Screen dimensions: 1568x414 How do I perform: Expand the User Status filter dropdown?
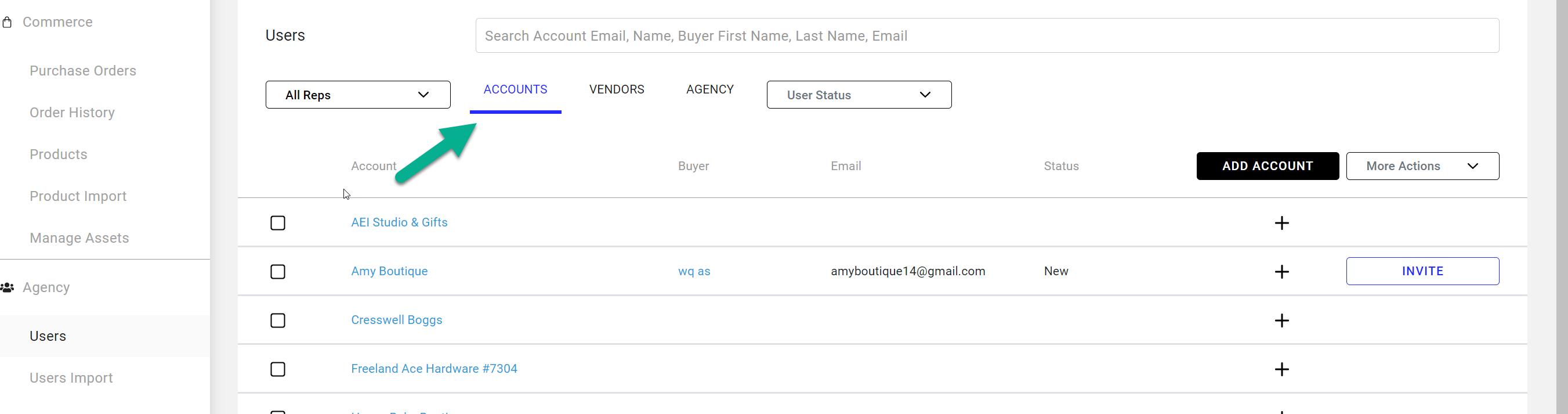[x=859, y=95]
